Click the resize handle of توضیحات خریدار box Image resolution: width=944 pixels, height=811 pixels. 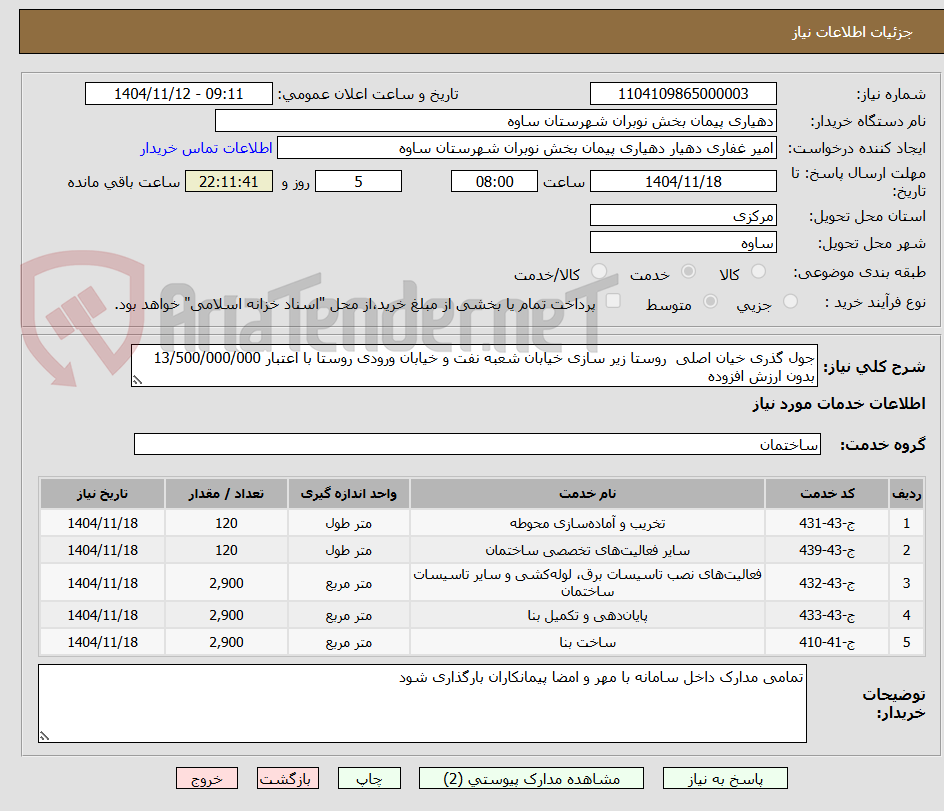[x=44, y=736]
